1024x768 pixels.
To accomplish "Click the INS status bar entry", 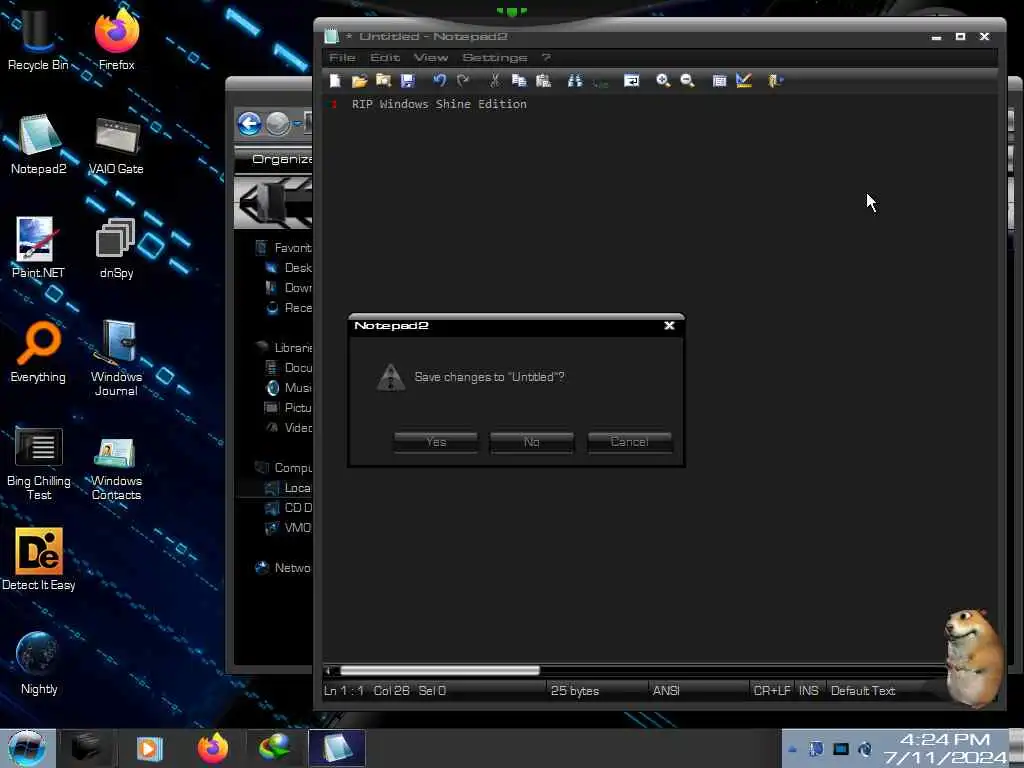I will click(808, 690).
